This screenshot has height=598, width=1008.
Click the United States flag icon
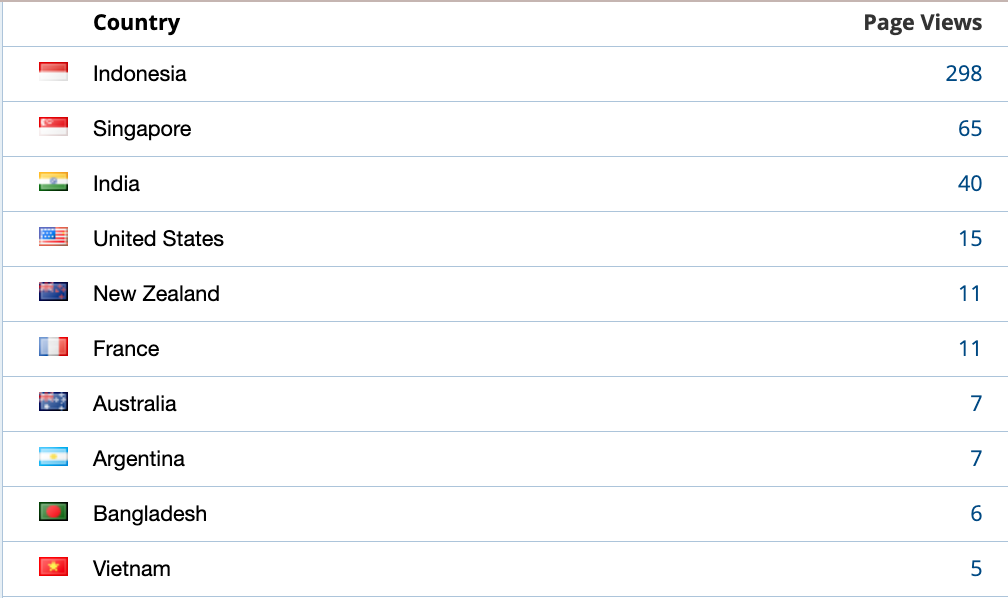tap(53, 238)
